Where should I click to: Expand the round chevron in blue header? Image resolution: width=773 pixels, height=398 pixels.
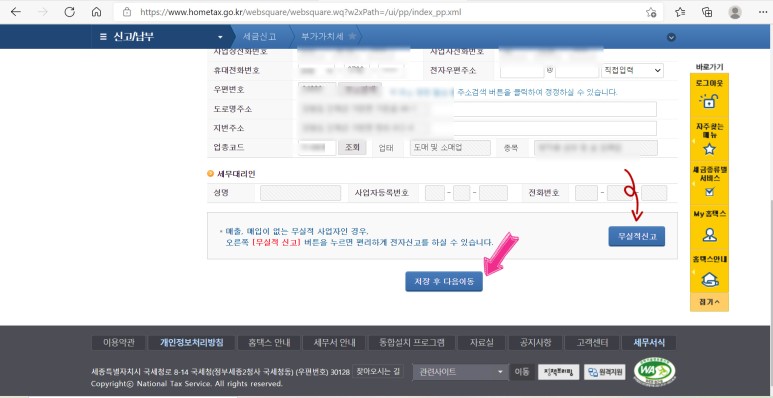coord(671,37)
